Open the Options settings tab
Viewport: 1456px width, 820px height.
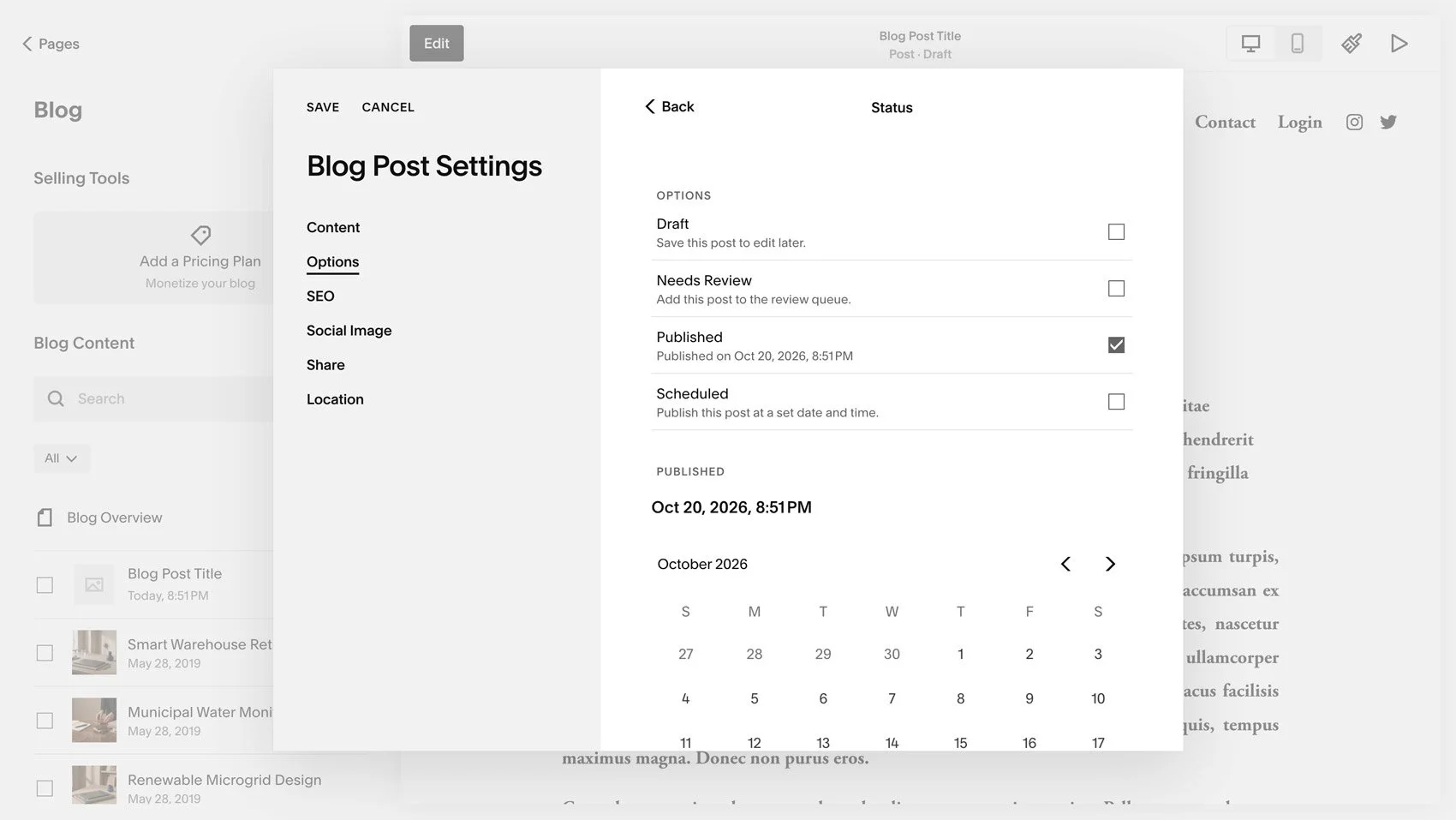(x=332, y=262)
